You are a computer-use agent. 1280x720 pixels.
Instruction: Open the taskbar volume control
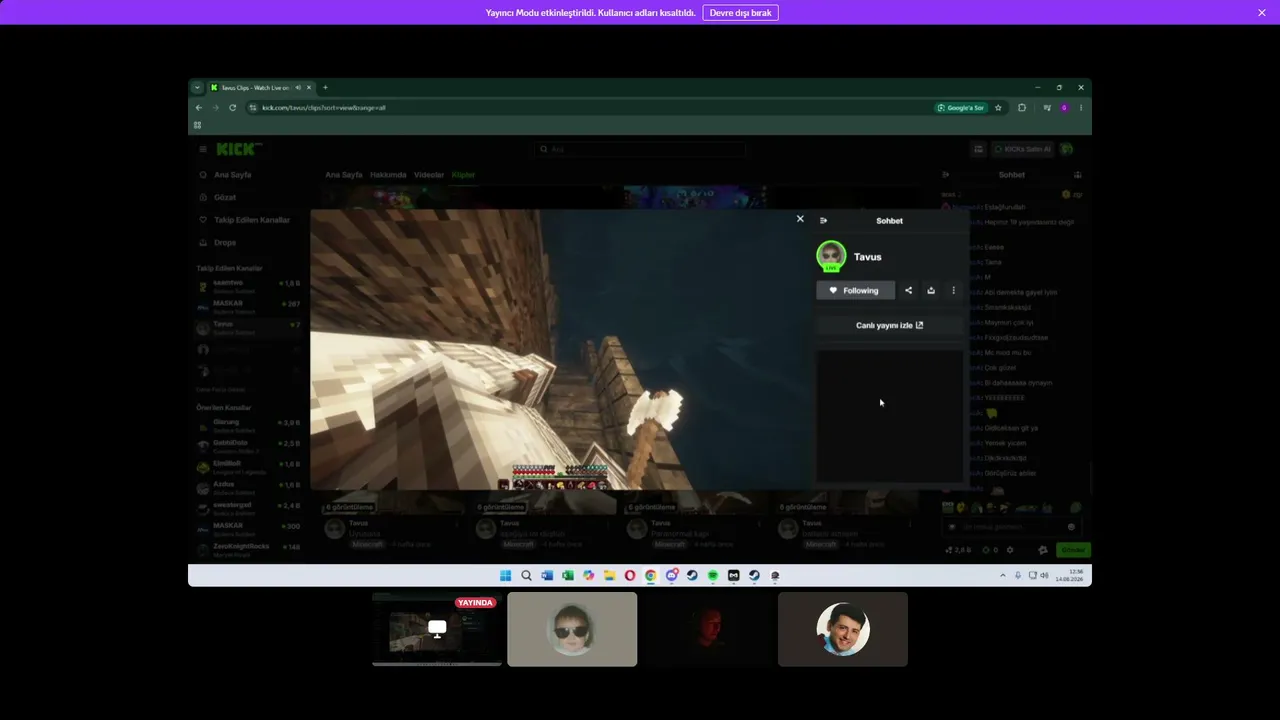coord(1045,575)
